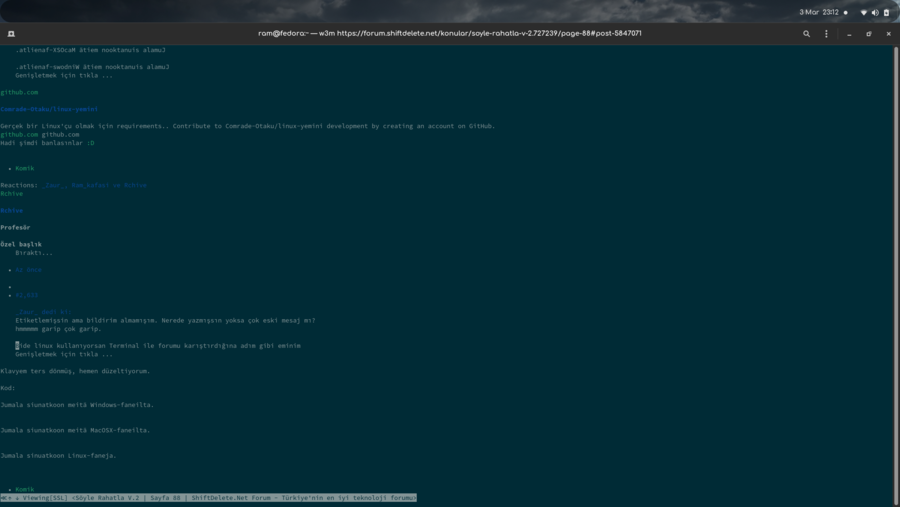Click the reversed line '.atlienaf-XSOcaM ätiem nooktanuis alamuJ'
The image size is (900, 507).
click(x=90, y=50)
